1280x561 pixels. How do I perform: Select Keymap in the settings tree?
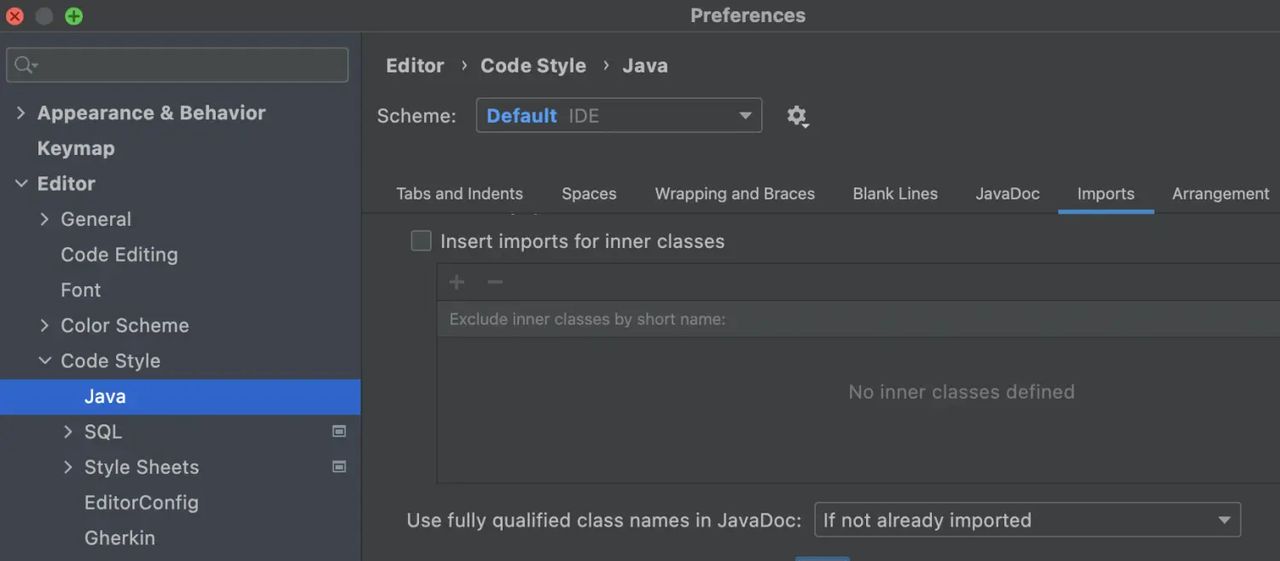(76, 148)
